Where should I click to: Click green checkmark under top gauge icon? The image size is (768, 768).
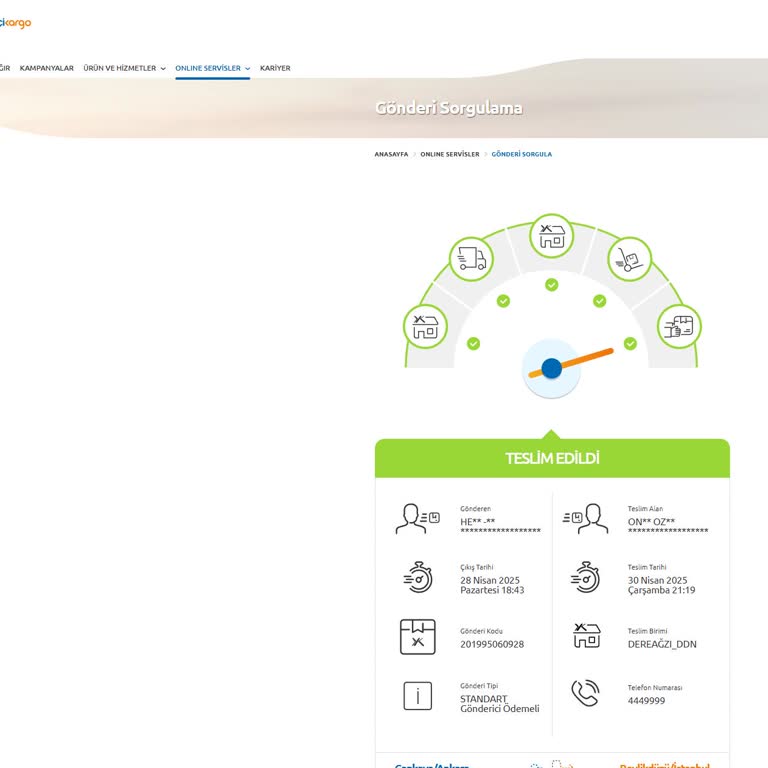552,285
